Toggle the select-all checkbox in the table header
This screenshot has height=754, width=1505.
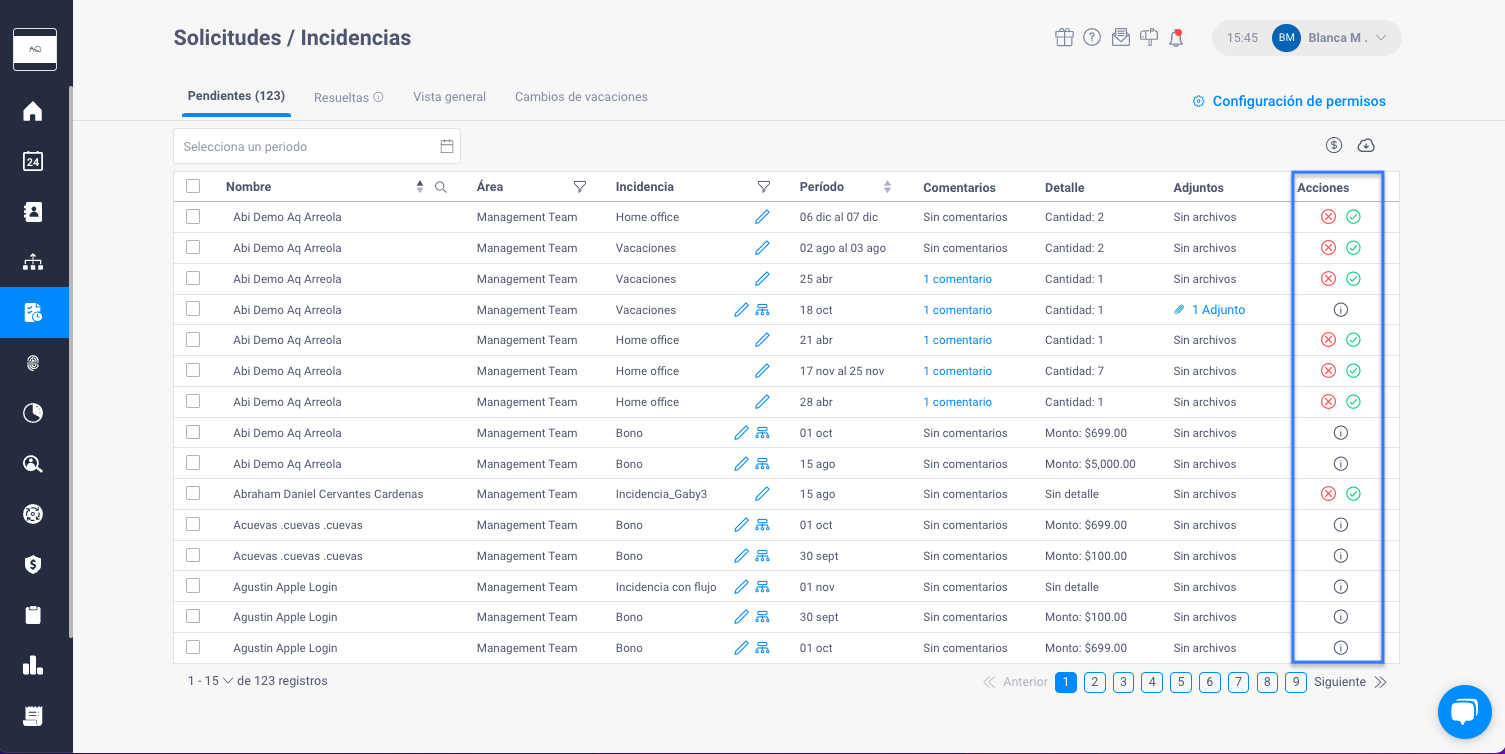pyautogui.click(x=193, y=186)
